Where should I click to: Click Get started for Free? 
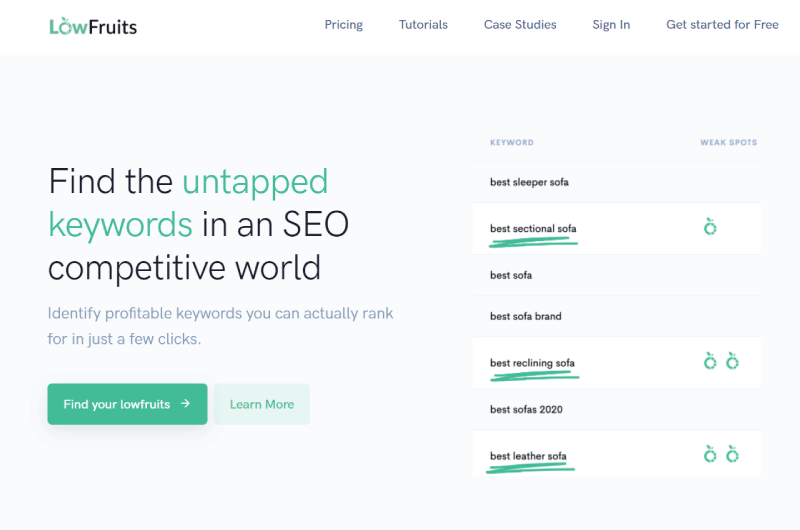[x=722, y=24]
